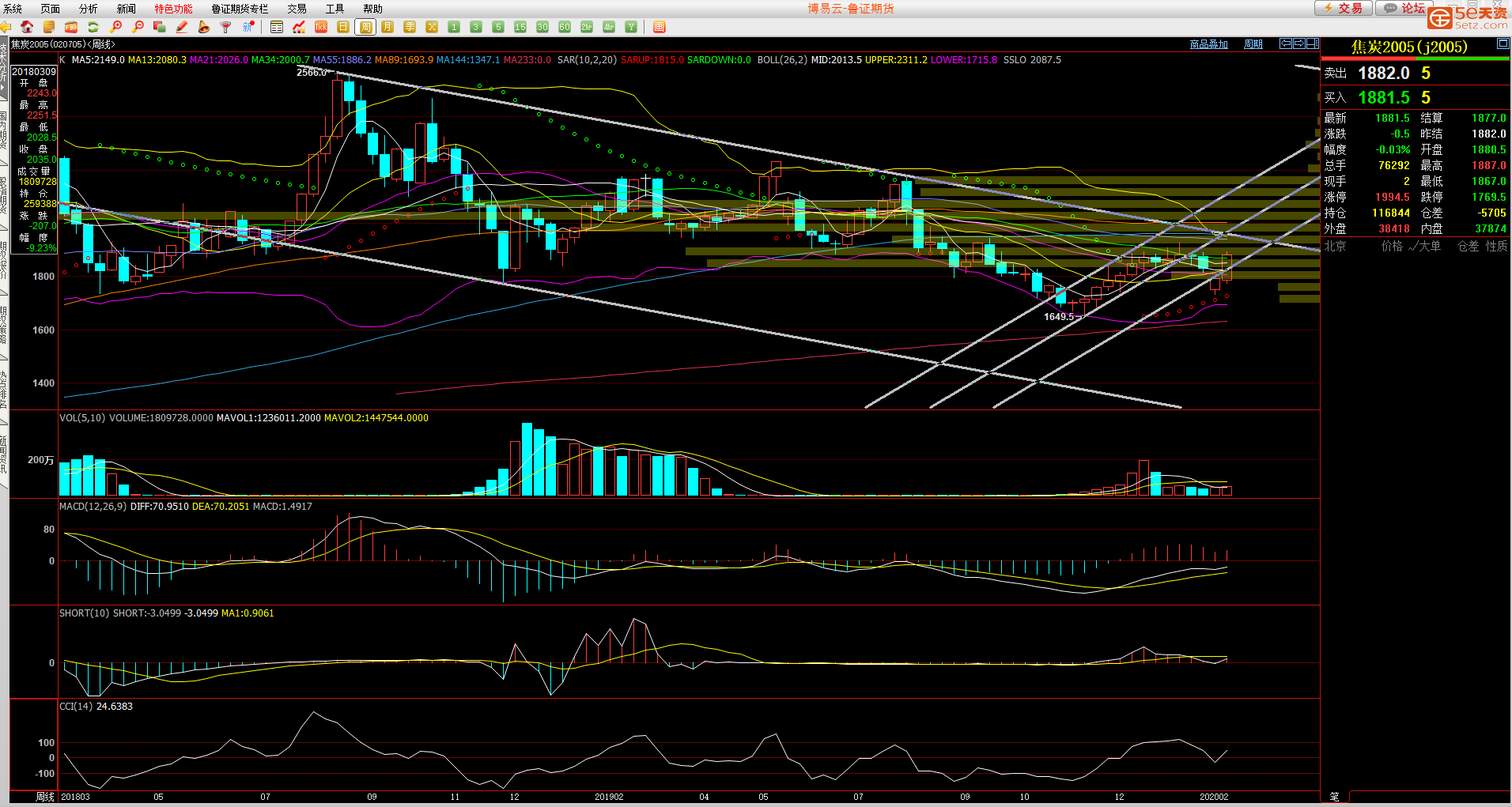Open the 特色功能 menu
The image size is (1512, 807).
(x=173, y=9)
